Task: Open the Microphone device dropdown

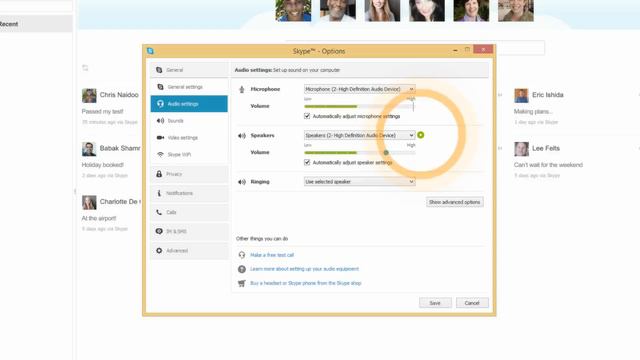Action: (360, 89)
